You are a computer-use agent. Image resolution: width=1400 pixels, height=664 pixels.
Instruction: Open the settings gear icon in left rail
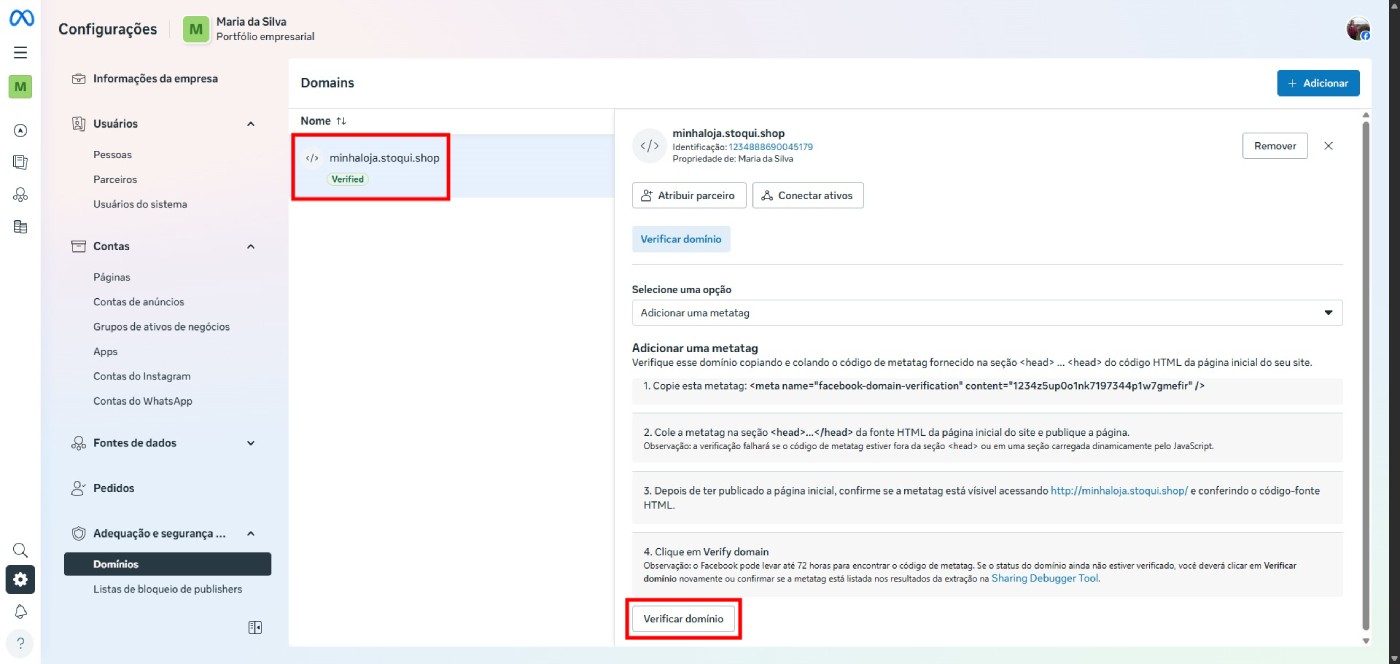coord(20,579)
